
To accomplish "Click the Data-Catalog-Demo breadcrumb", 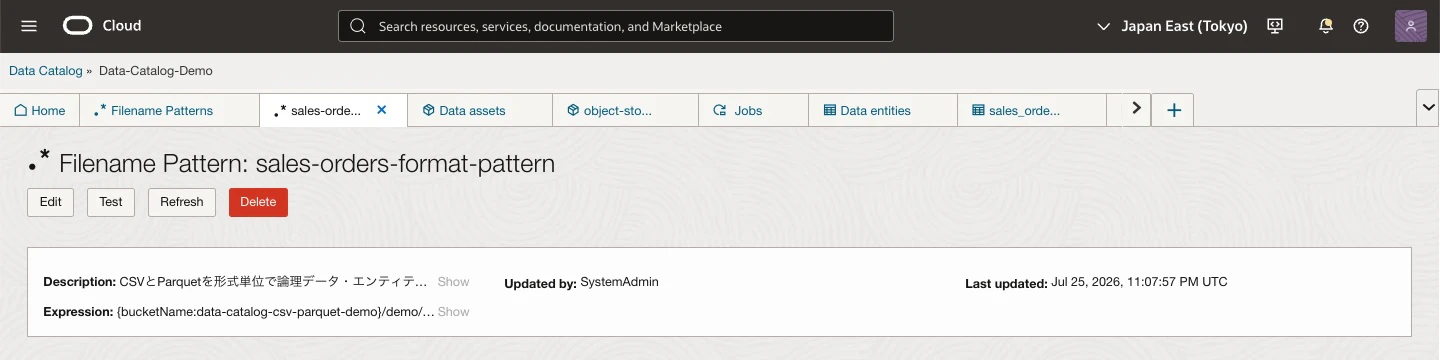I will [156, 71].
